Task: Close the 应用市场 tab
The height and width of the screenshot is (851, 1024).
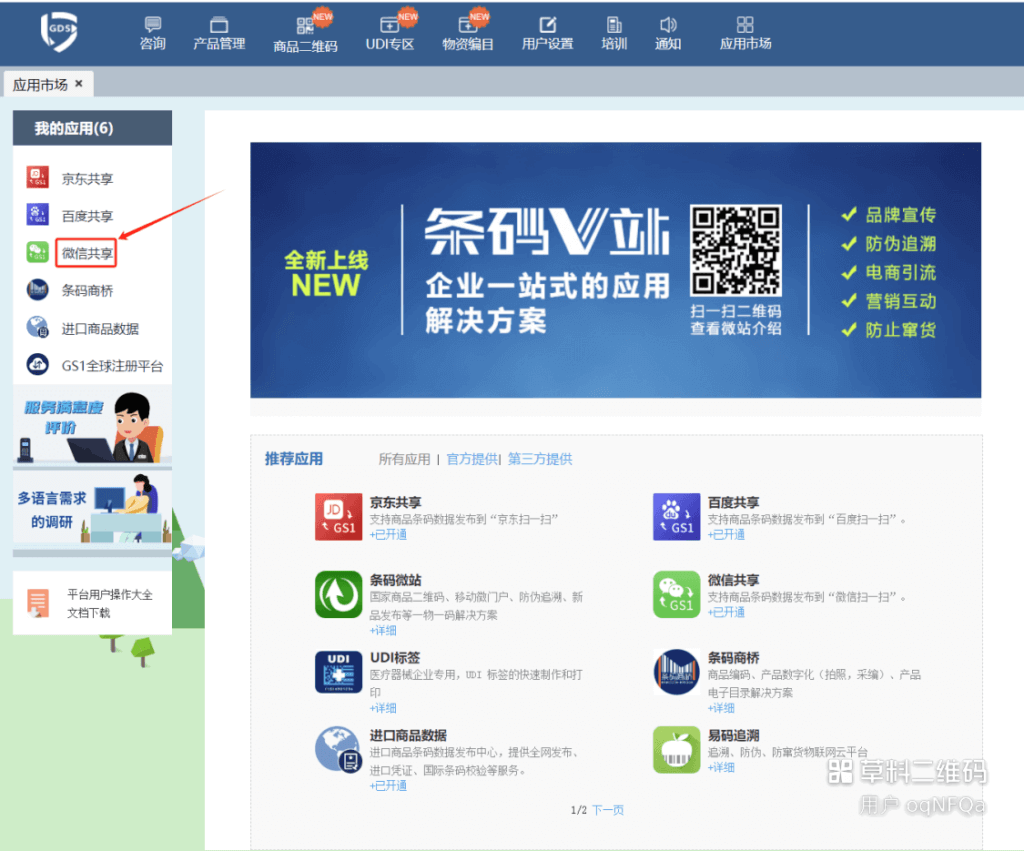Action: coord(79,84)
